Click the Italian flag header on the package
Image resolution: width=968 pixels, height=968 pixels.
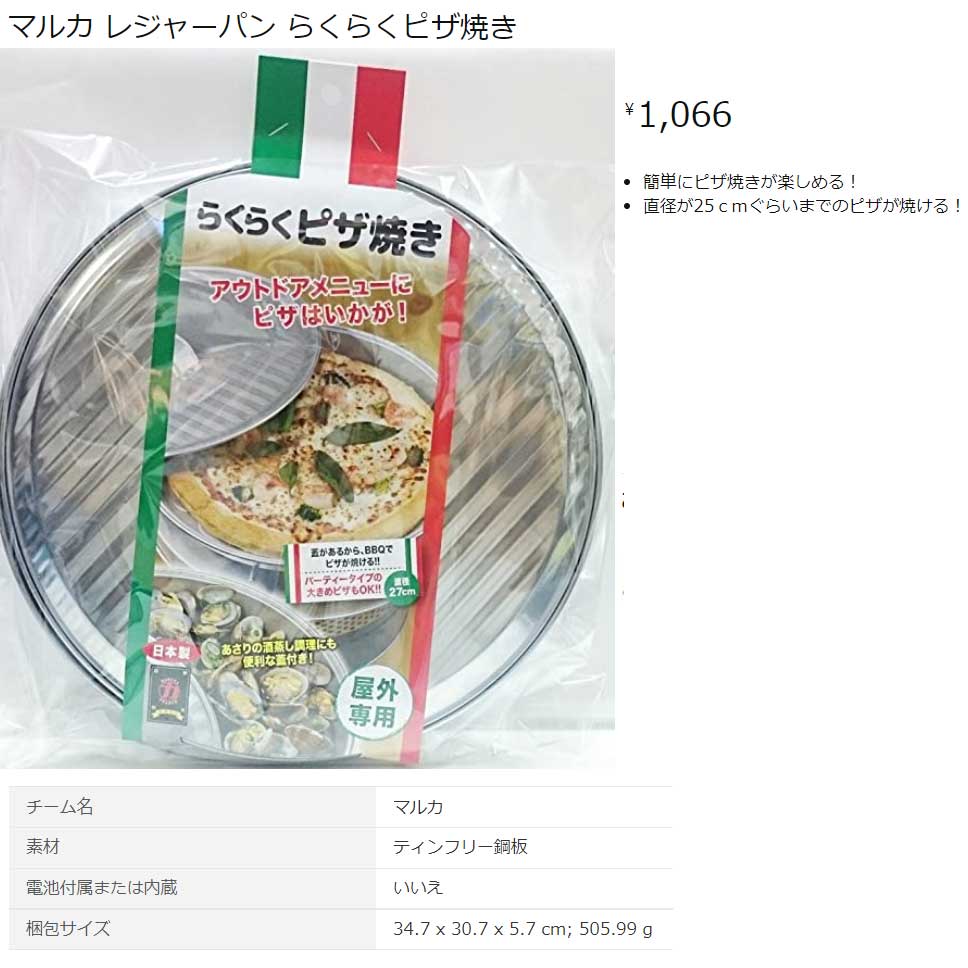pyautogui.click(x=329, y=121)
